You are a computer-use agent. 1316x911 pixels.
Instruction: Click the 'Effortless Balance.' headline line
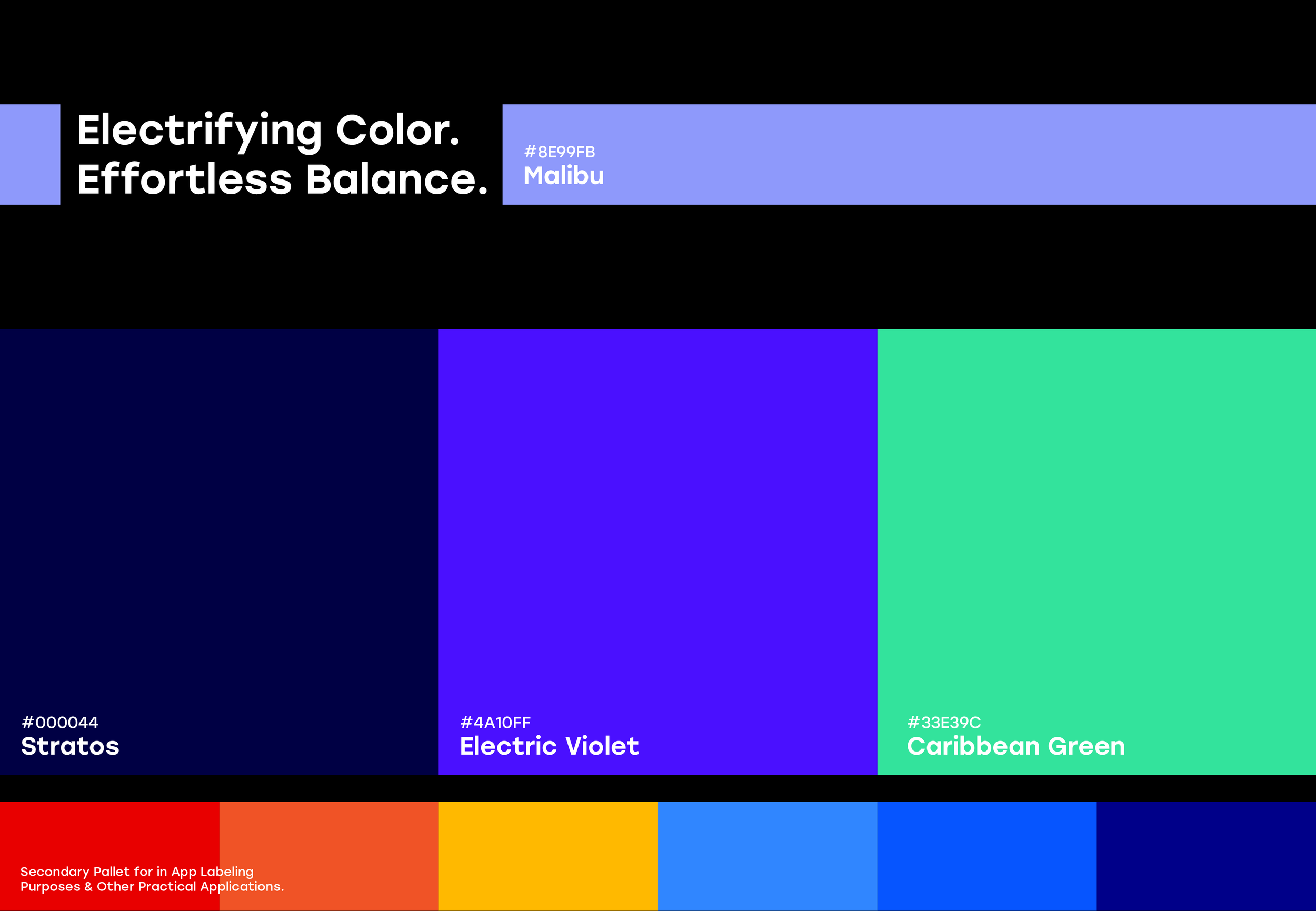pyautogui.click(x=283, y=179)
